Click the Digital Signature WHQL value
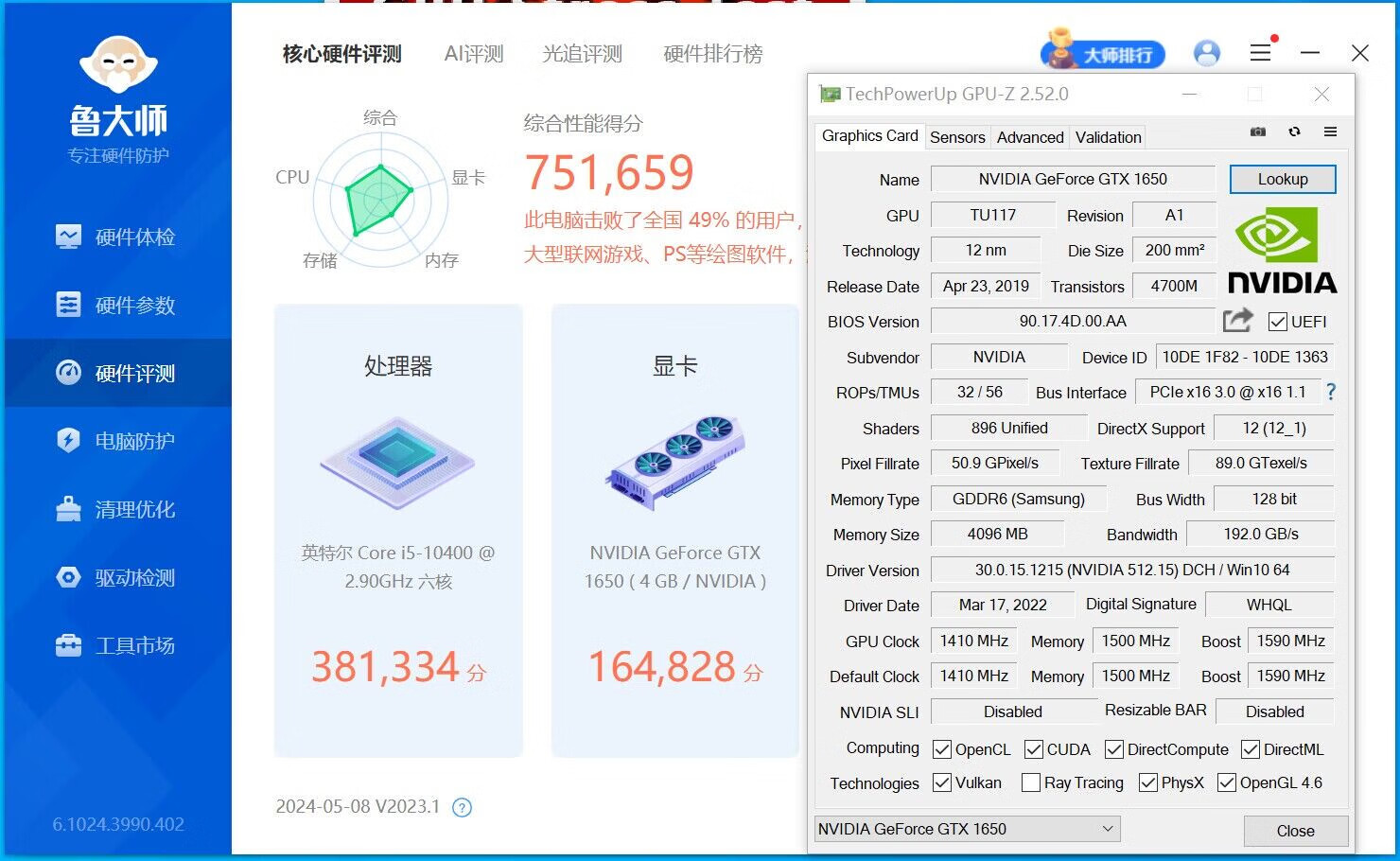The height and width of the screenshot is (861, 1400). (x=1269, y=605)
